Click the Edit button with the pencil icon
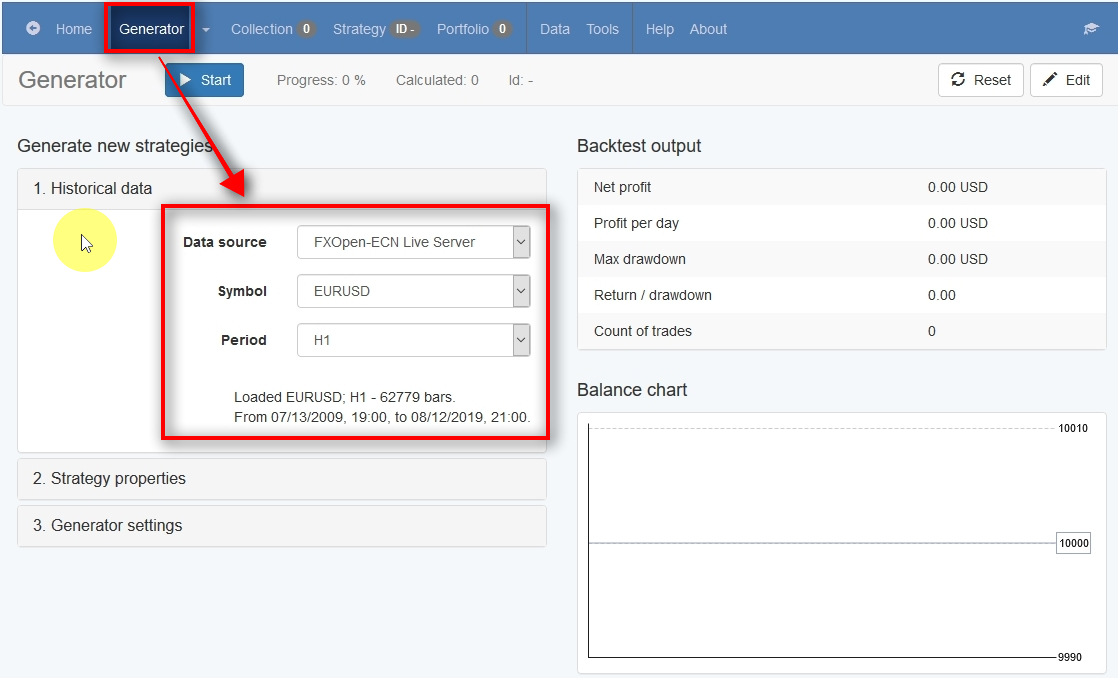This screenshot has width=1118, height=678. 1066,80
